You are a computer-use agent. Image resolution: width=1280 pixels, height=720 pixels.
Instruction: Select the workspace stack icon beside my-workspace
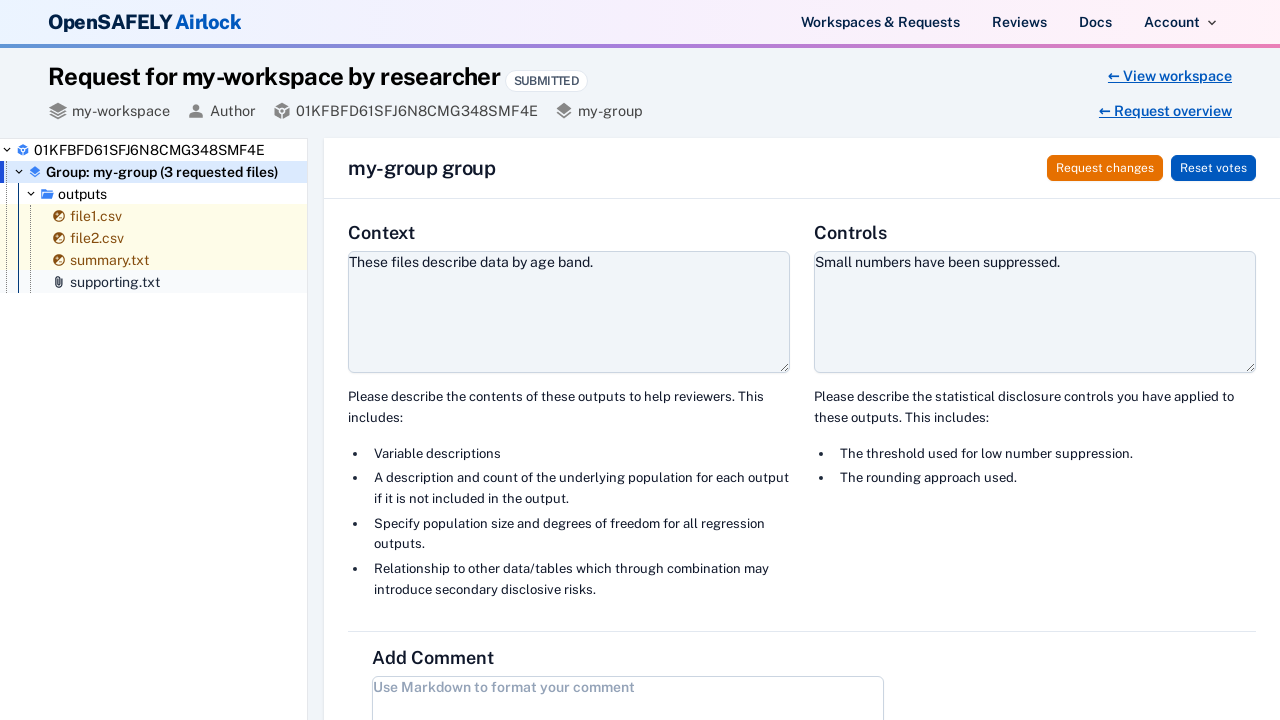57,111
